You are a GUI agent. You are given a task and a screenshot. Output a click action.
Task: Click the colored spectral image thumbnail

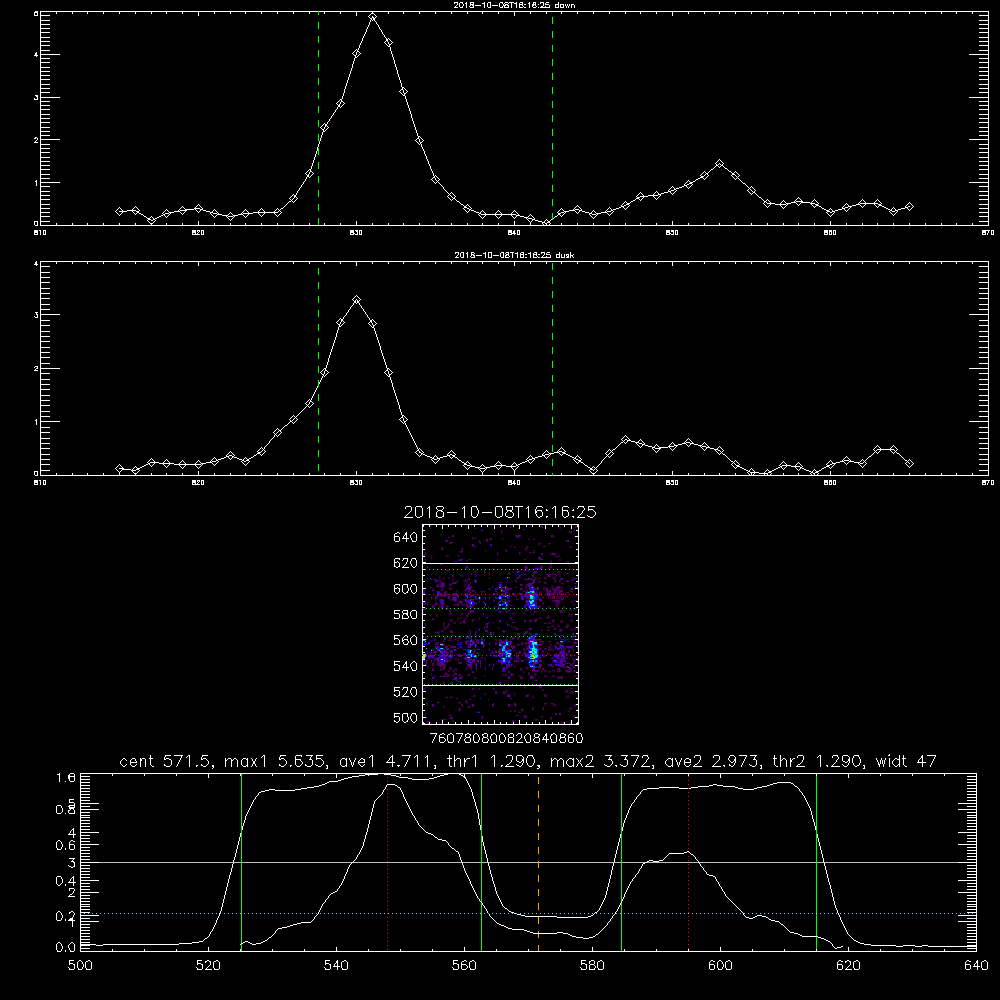coord(501,624)
